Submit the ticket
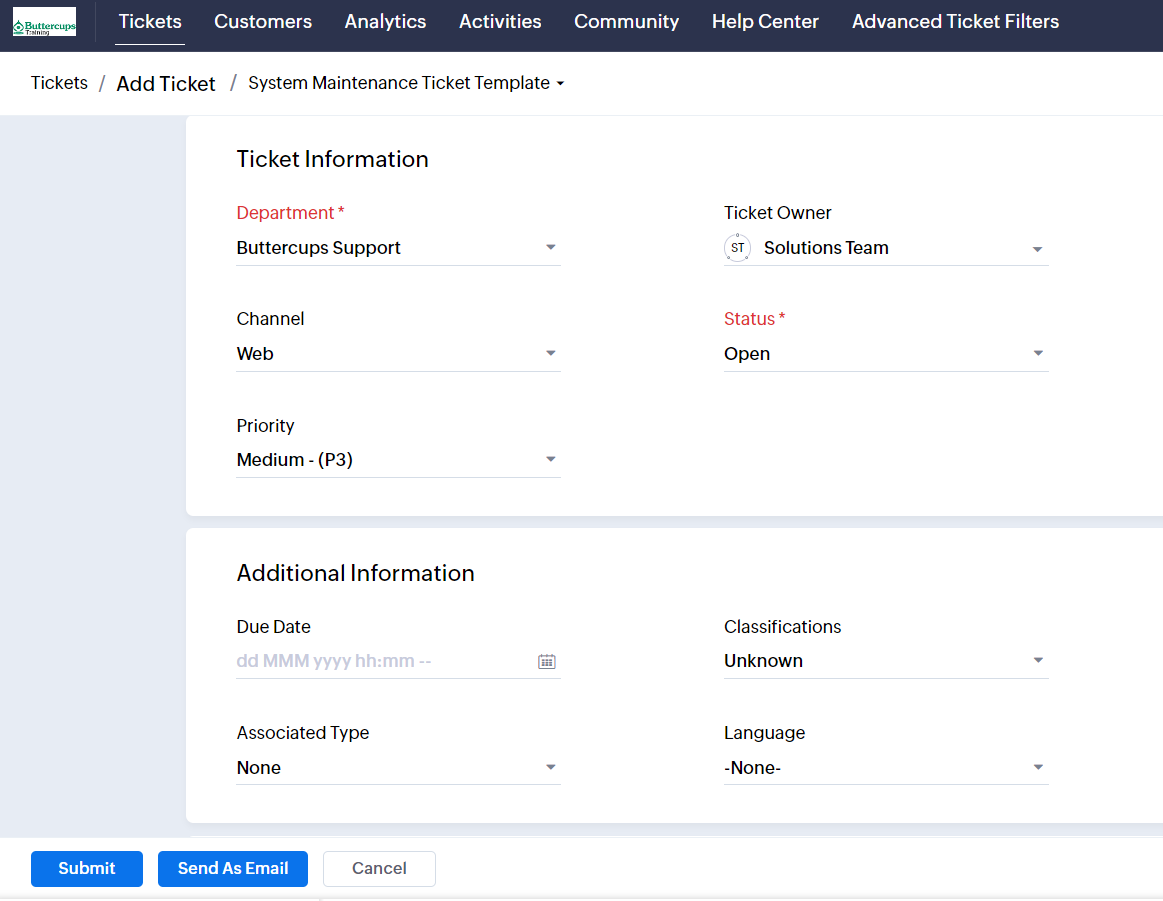 point(87,868)
